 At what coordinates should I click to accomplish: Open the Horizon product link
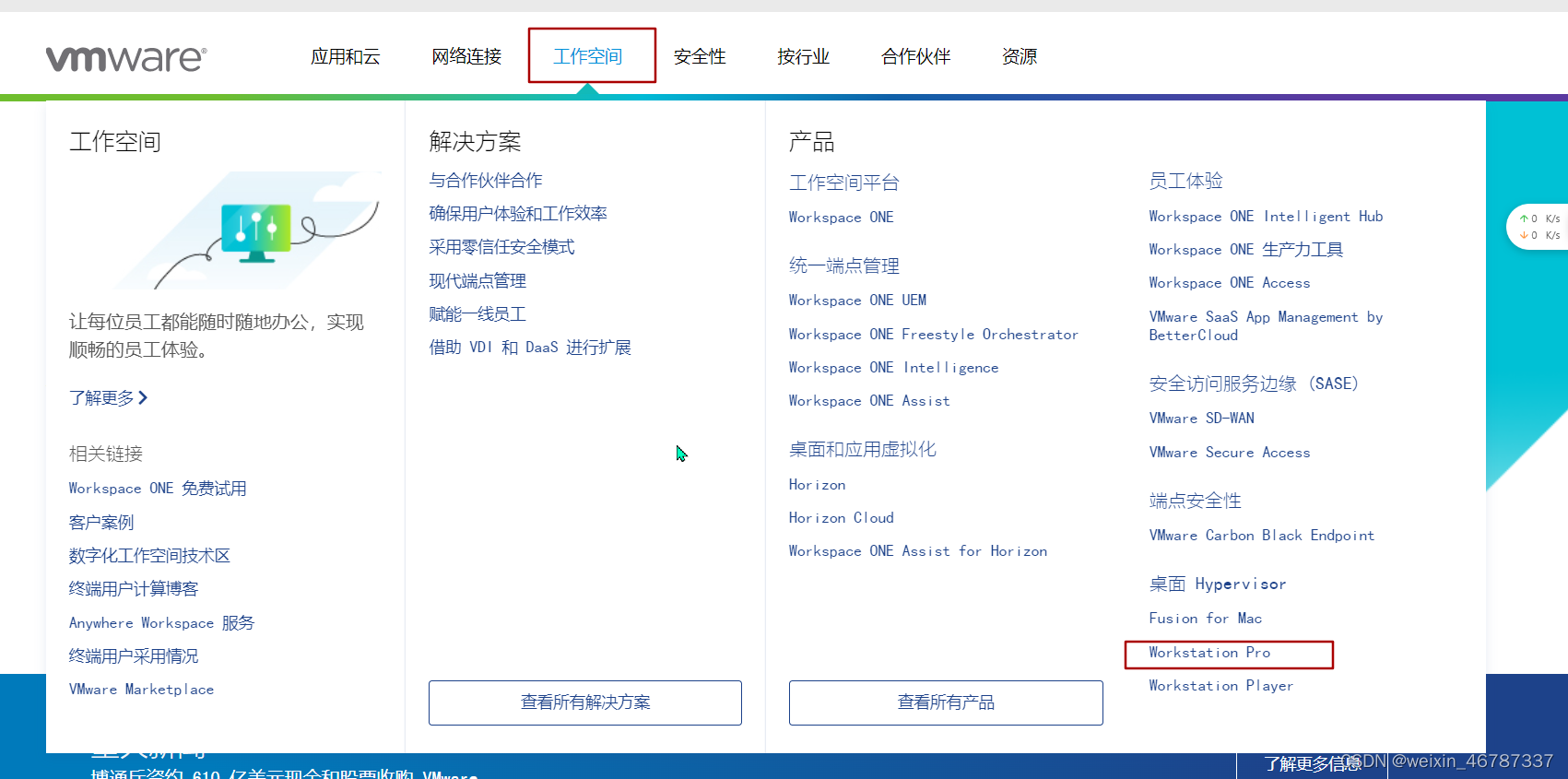tap(818, 485)
